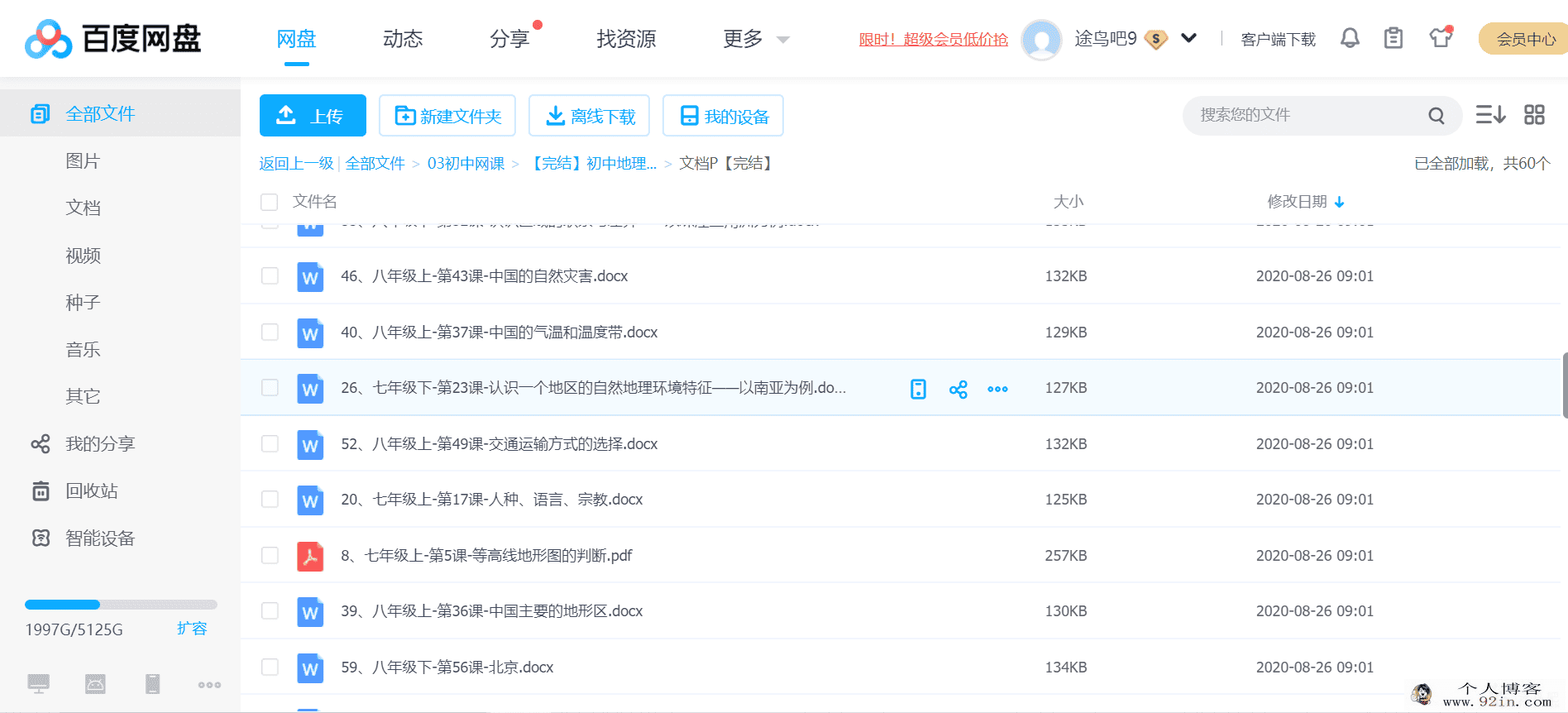Open file 20、七年级上-第17课-人种、语言、宗教.docx
The image size is (1568, 713).
pyautogui.click(x=492, y=499)
